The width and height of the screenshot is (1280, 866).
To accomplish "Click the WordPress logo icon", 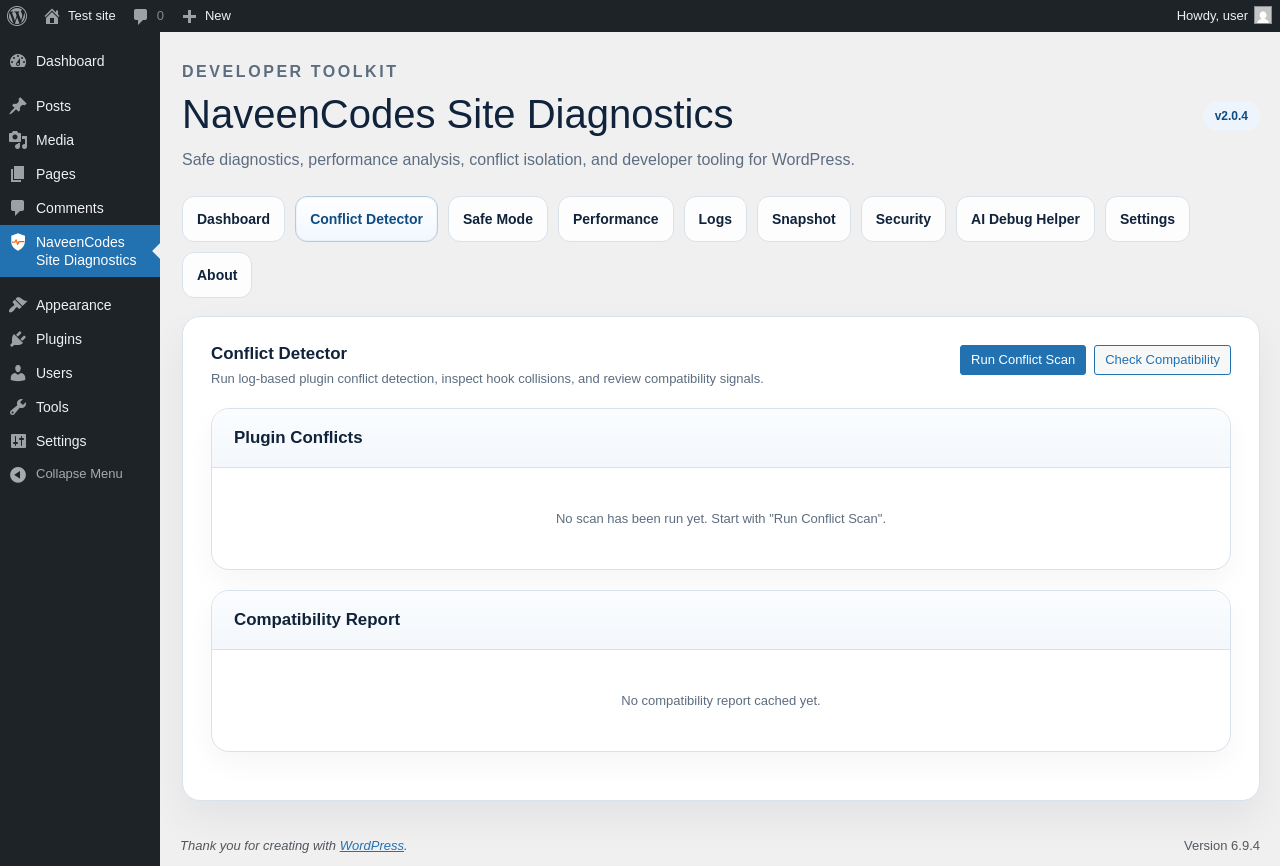I will pos(17,16).
